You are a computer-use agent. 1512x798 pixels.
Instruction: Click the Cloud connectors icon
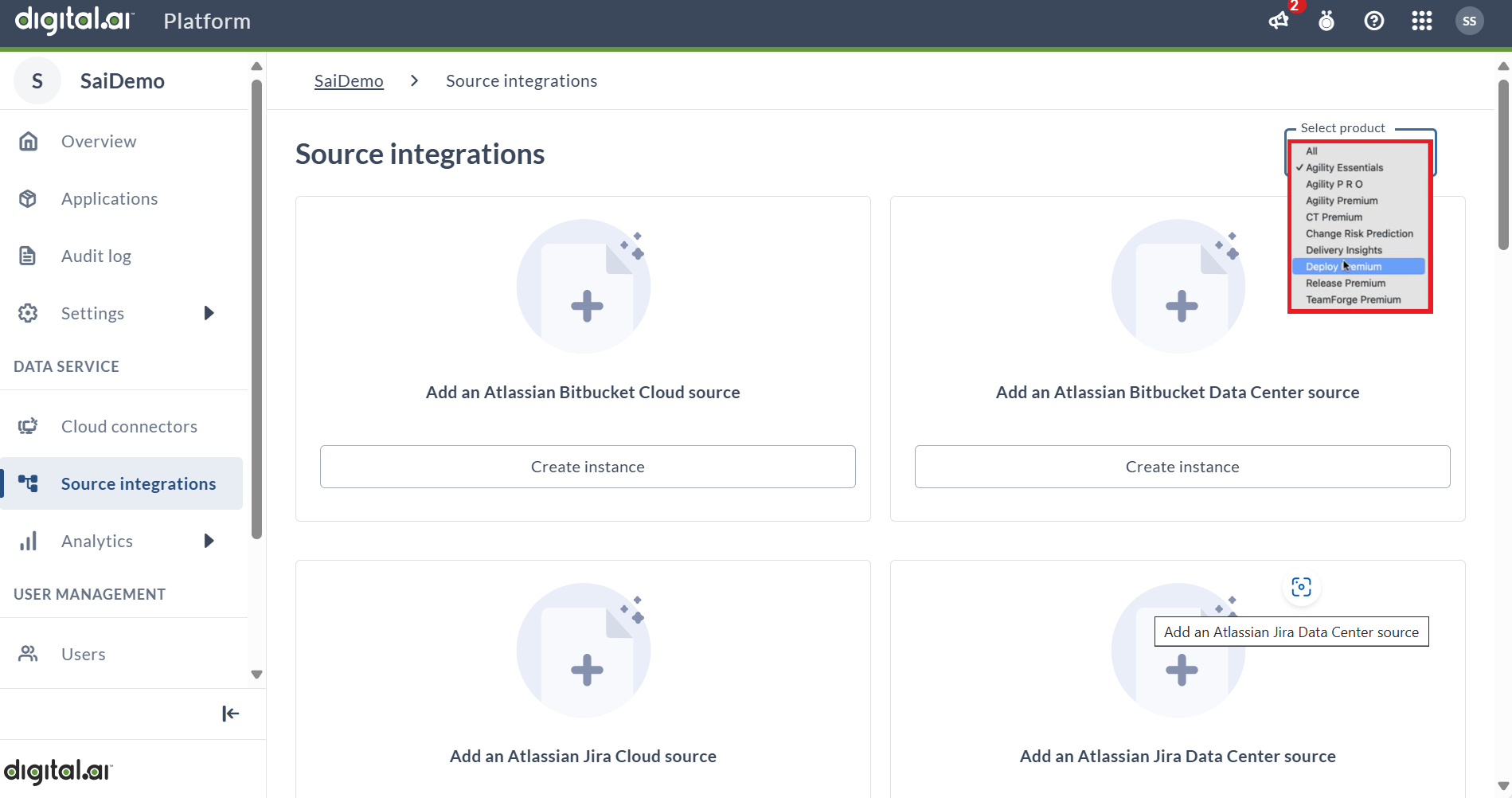click(29, 426)
